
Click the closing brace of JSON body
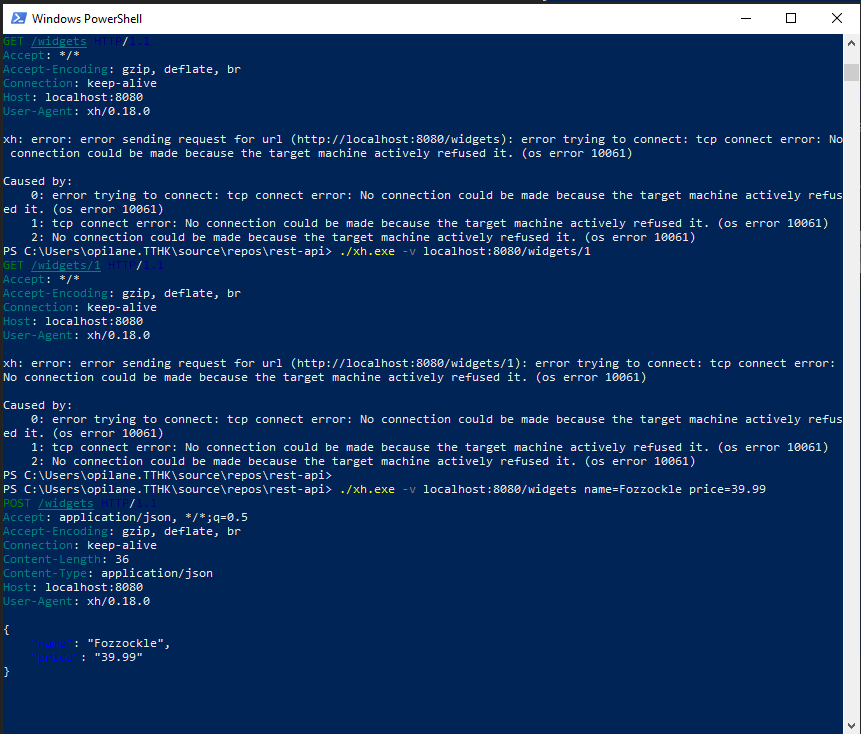click(7, 671)
